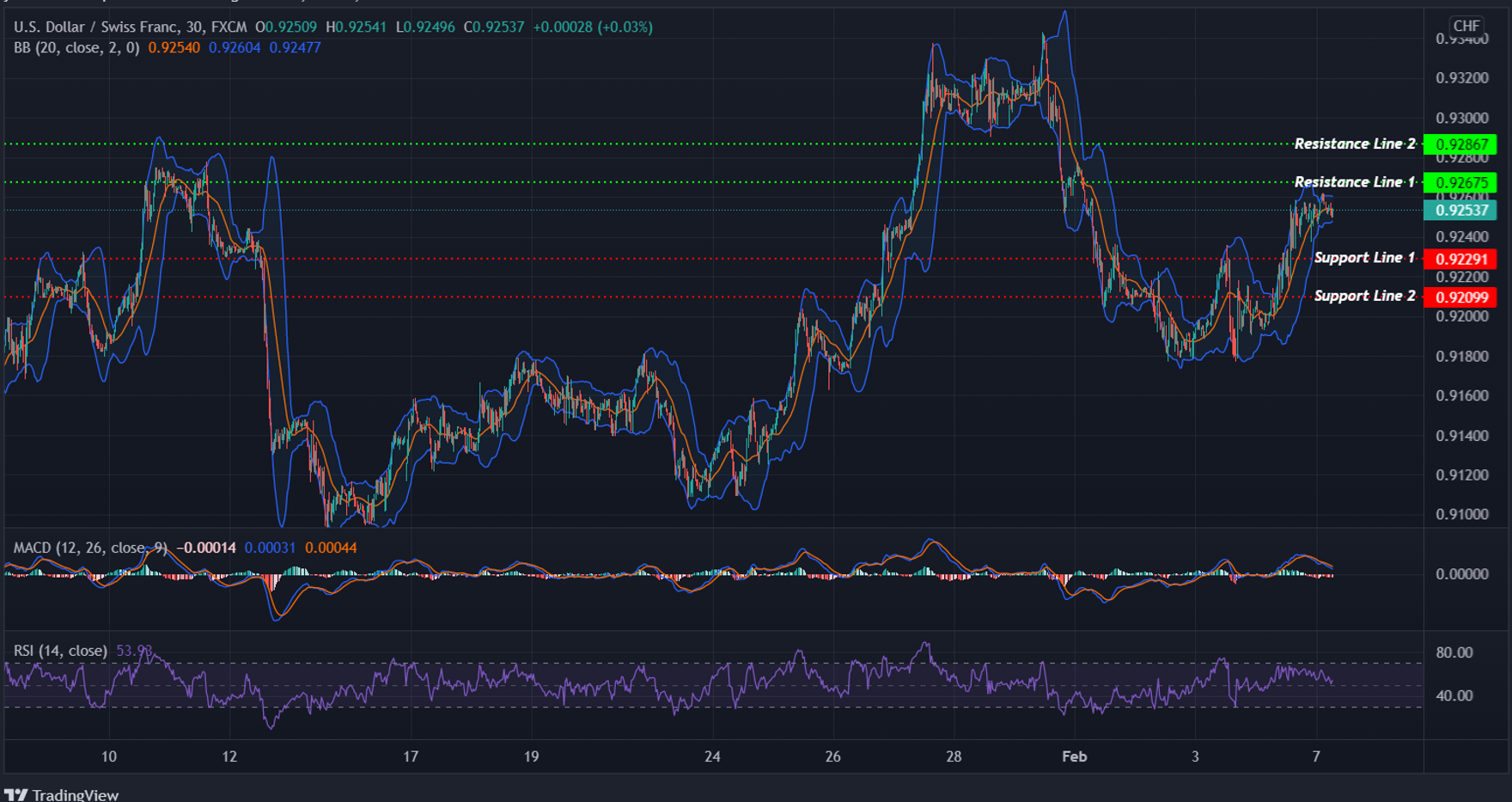This screenshot has width=1512, height=802.
Task: Click the Support Line 1 price label 0.92291
Action: (1461, 258)
